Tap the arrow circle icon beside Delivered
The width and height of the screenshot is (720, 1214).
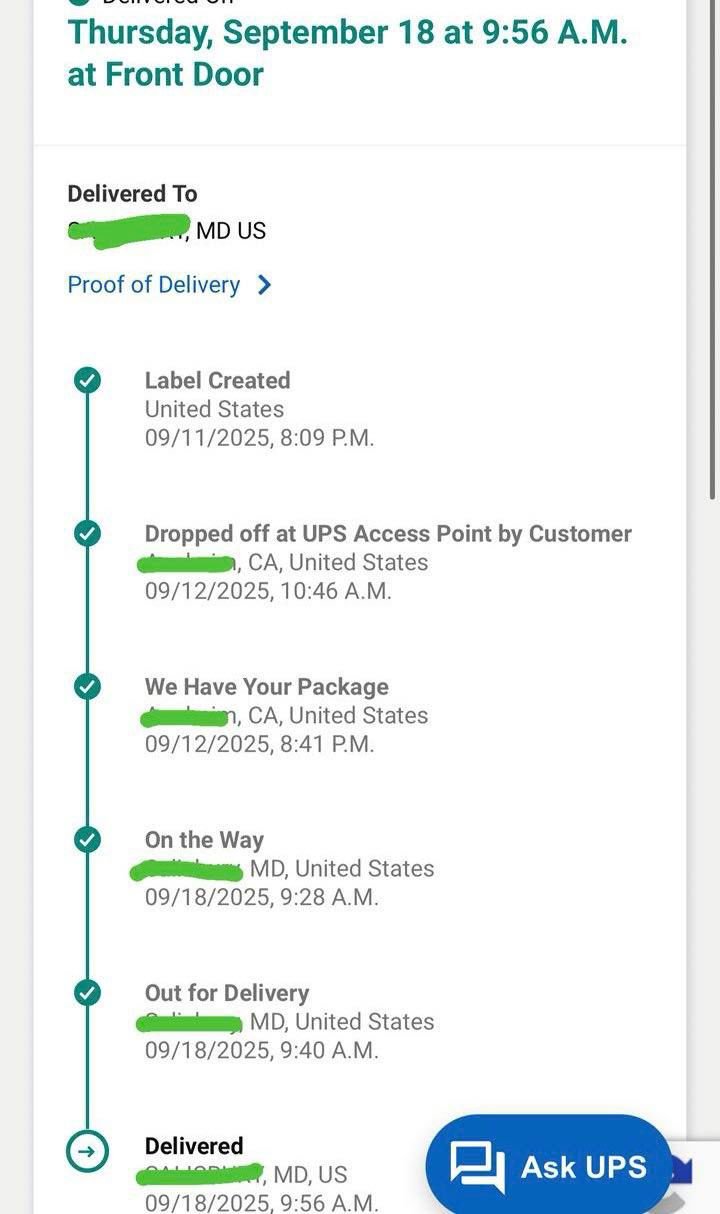tap(88, 1152)
